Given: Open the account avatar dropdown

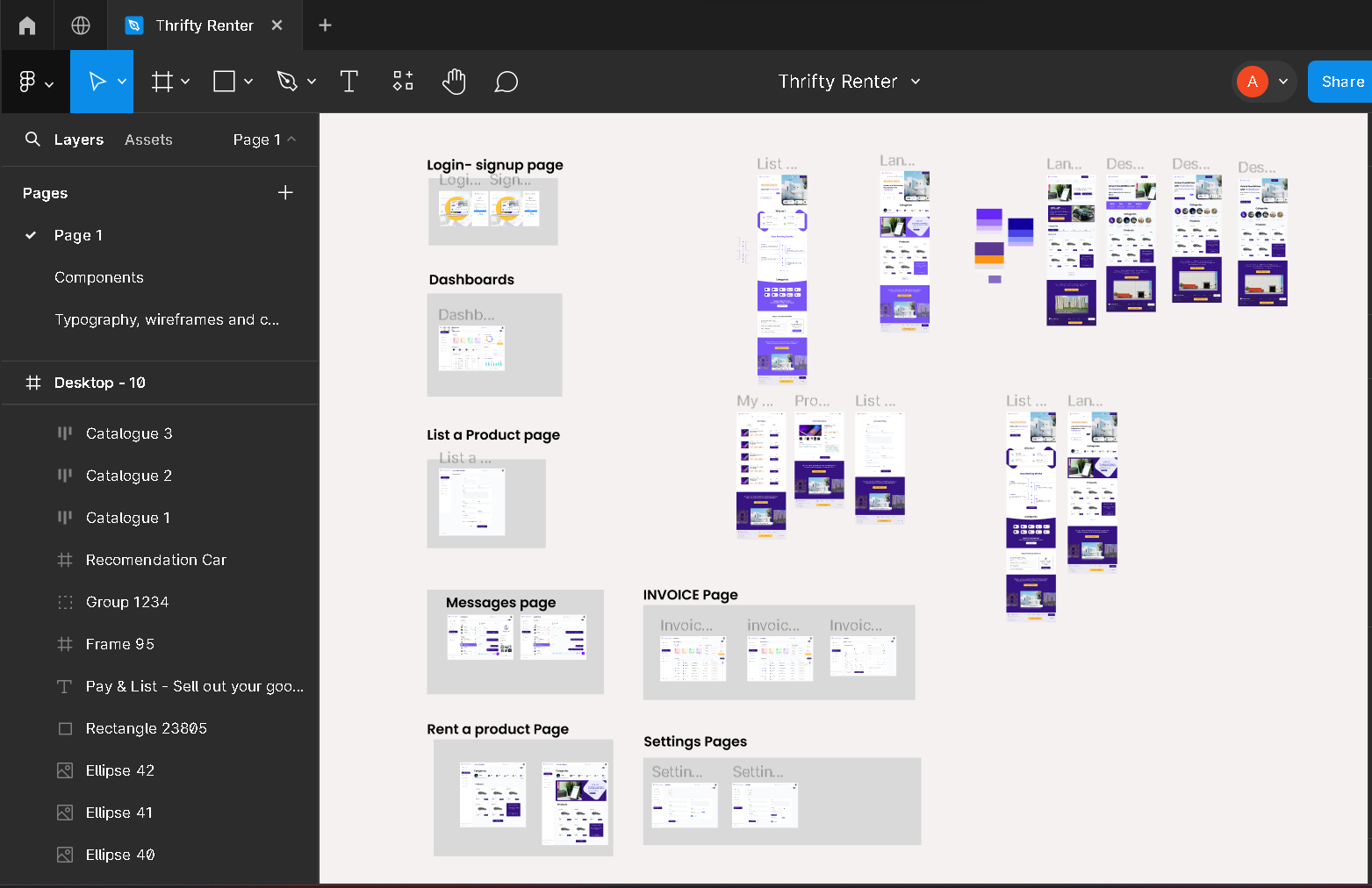Looking at the screenshot, I should (1282, 81).
